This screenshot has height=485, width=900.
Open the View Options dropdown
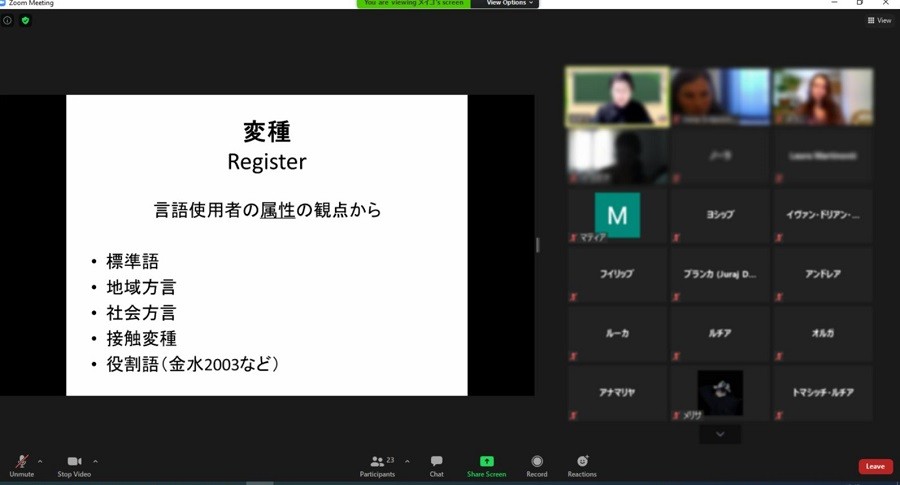tap(509, 3)
